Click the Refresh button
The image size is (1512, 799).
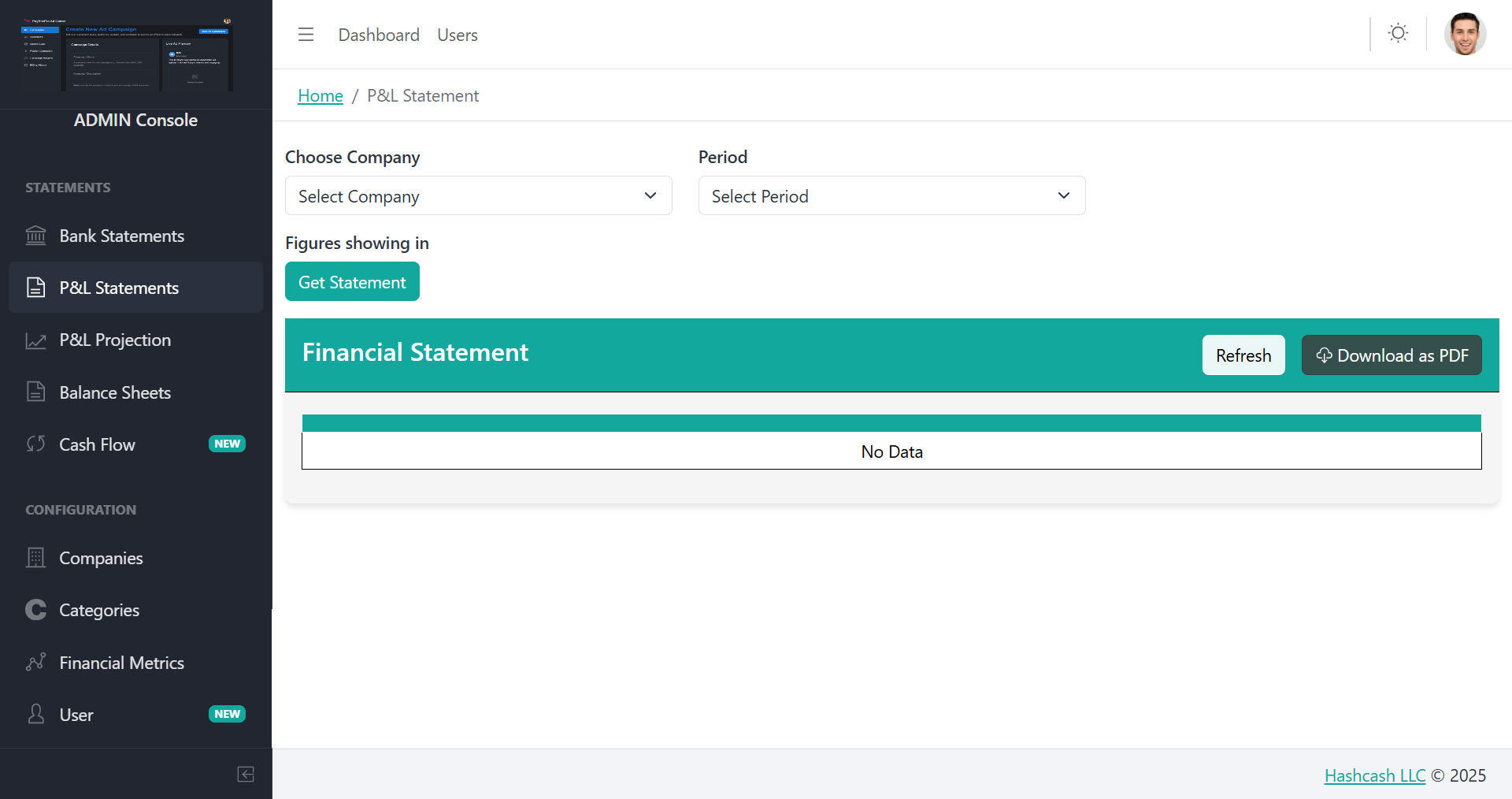[x=1243, y=355]
